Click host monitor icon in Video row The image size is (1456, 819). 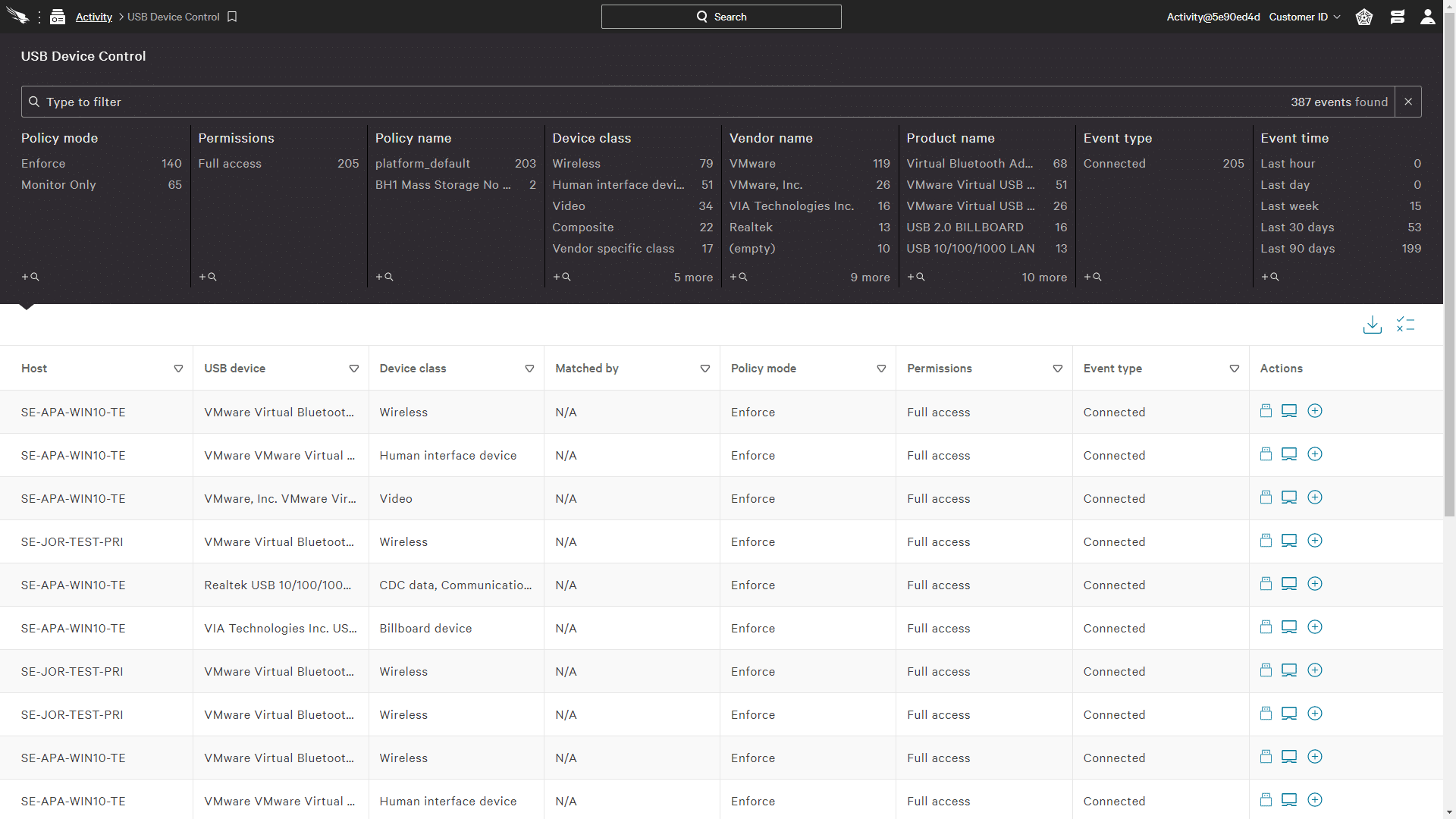[1289, 497]
